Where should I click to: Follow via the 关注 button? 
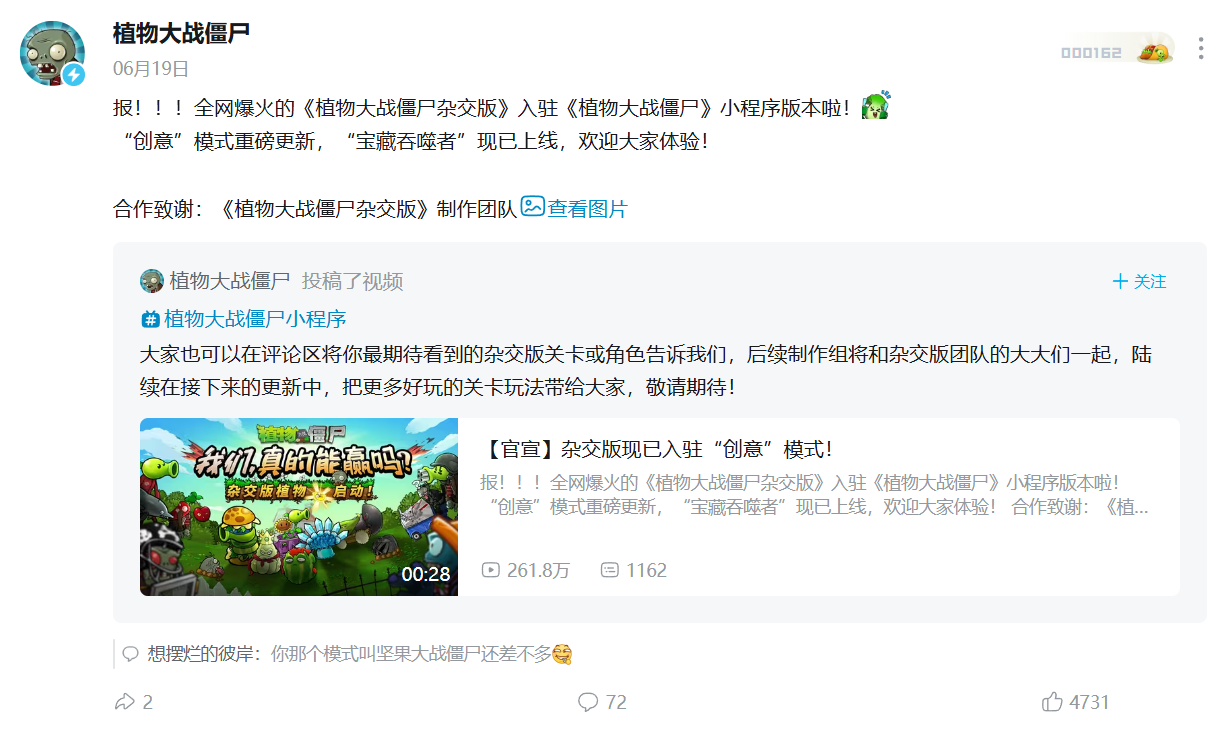[x=1139, y=281]
